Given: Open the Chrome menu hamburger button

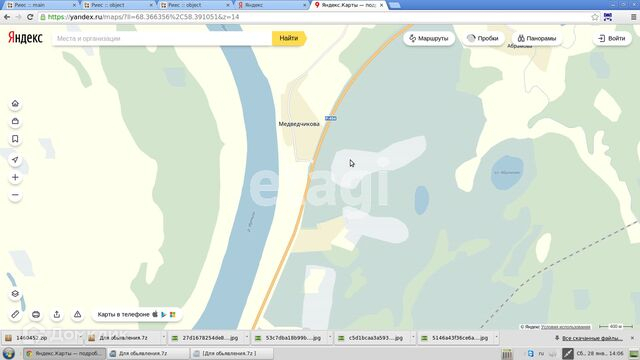Looking at the screenshot, I should (633, 17).
